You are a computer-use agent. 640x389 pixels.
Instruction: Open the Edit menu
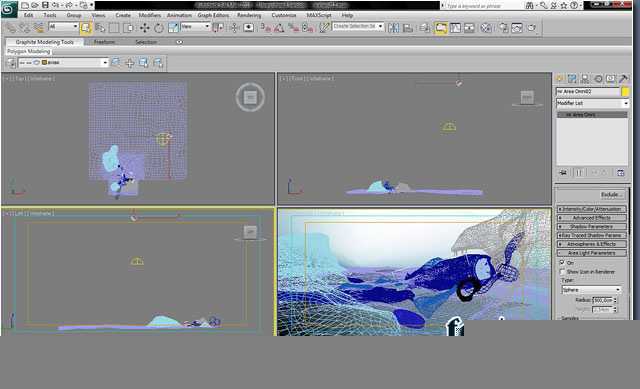pyautogui.click(x=28, y=15)
